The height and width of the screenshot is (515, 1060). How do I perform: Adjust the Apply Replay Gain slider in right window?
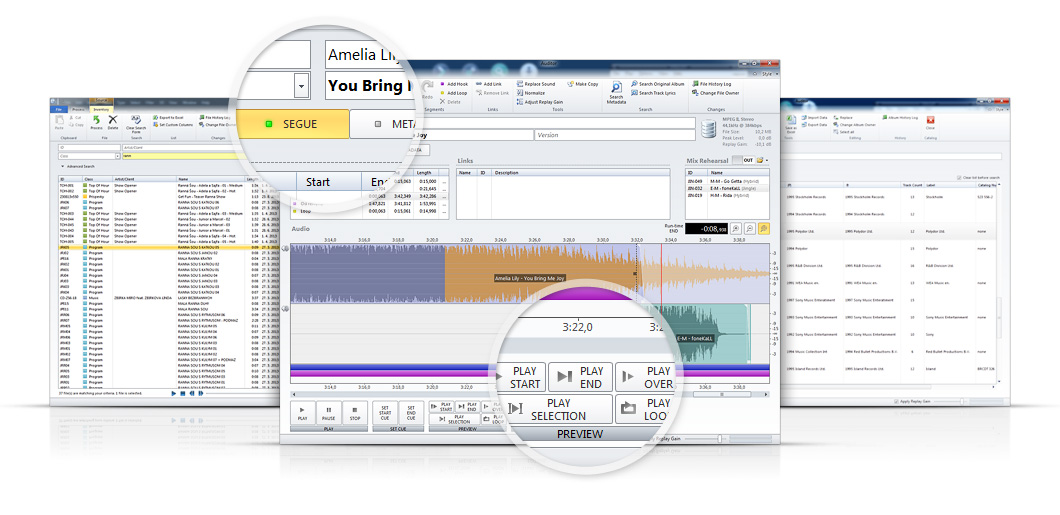(962, 401)
